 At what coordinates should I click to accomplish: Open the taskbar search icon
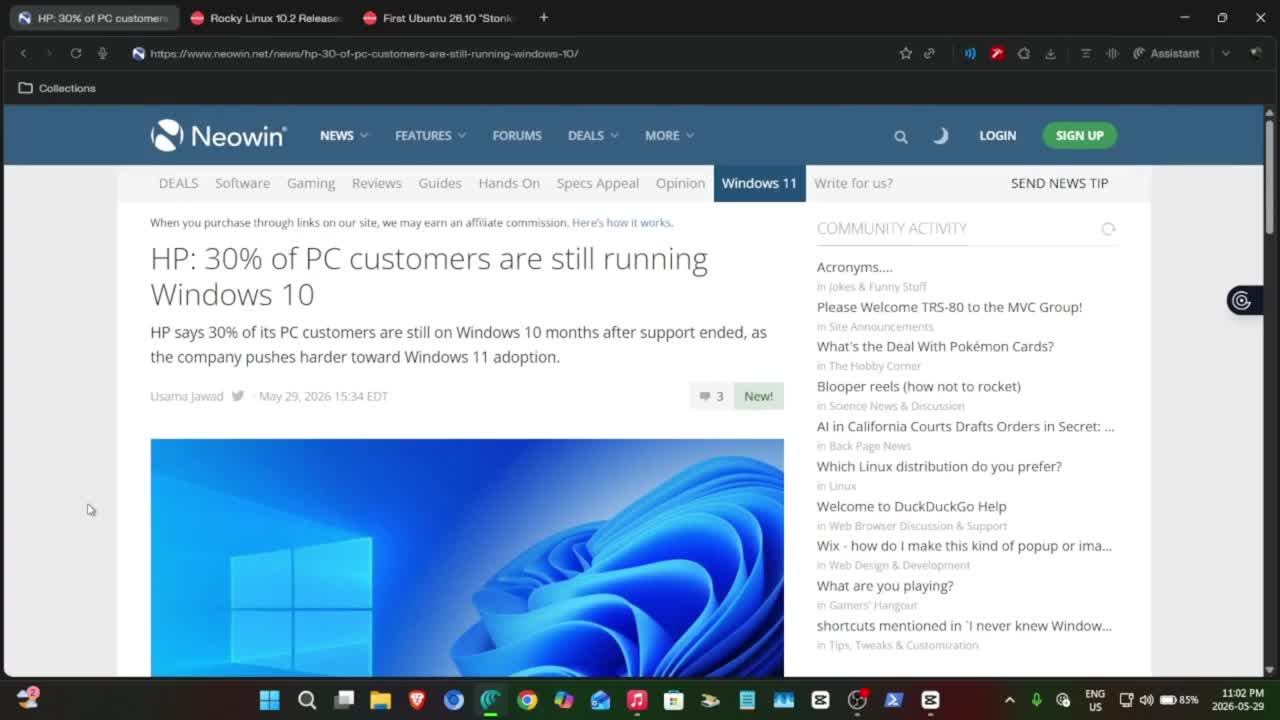tap(307, 700)
